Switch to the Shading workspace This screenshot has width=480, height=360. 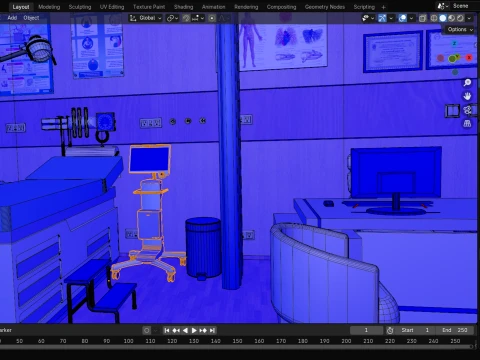click(183, 7)
